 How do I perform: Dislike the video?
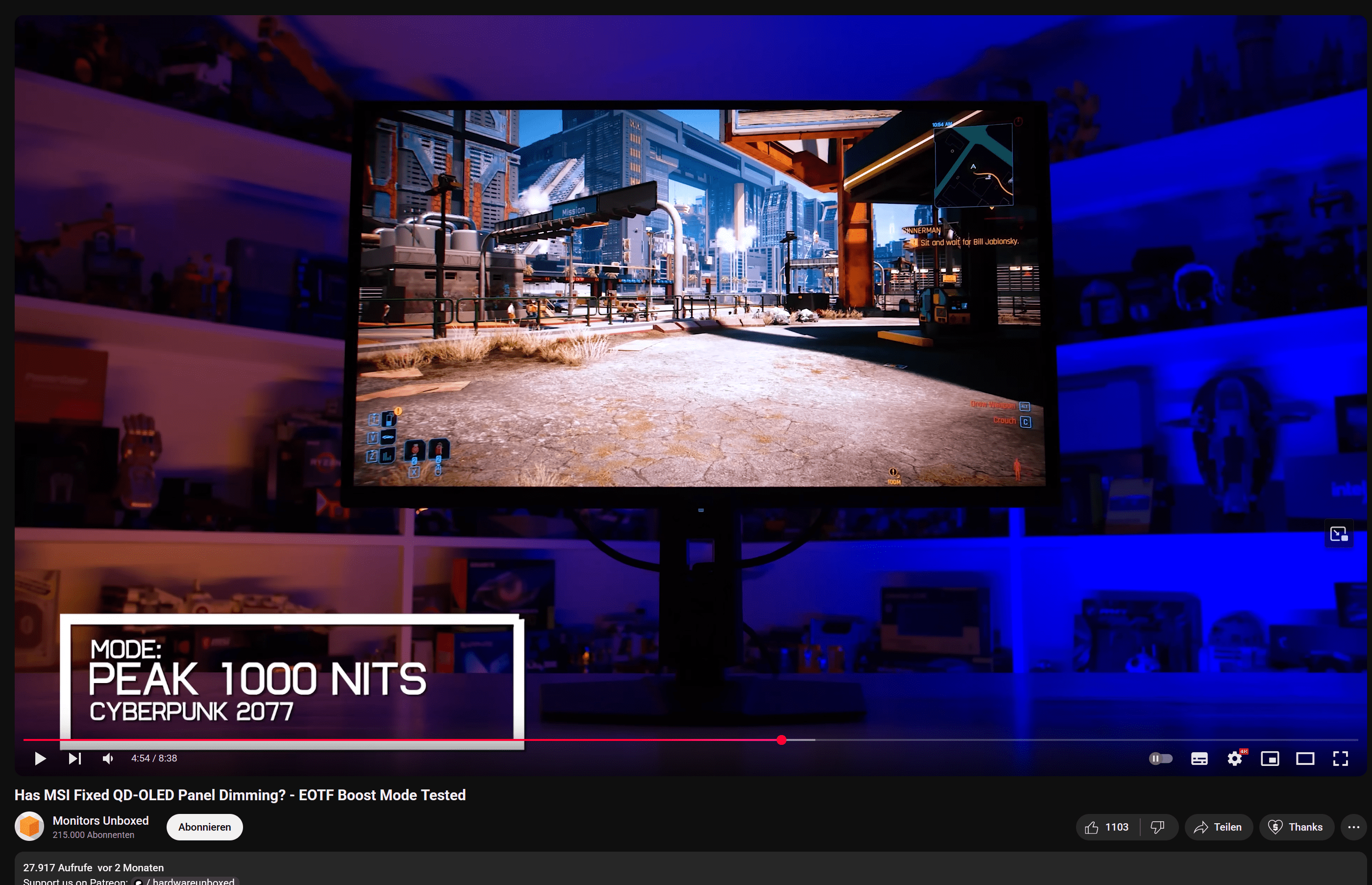pos(1158,827)
